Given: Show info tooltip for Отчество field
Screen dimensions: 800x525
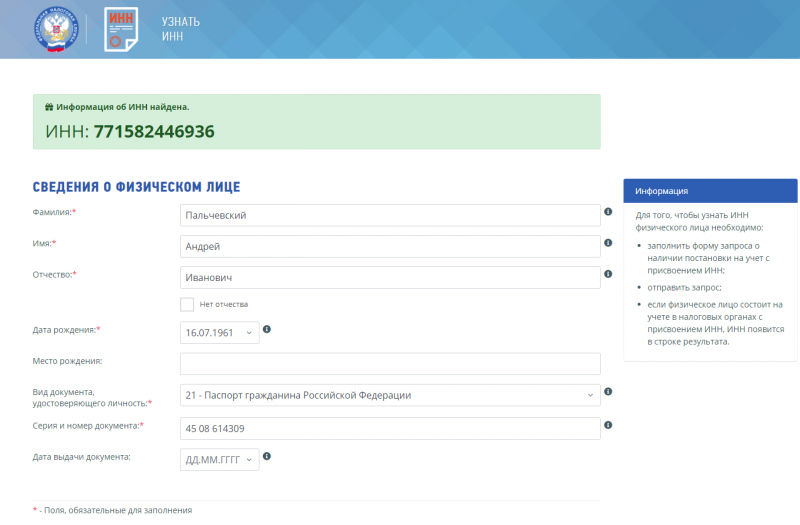Looking at the screenshot, I should (608, 273).
